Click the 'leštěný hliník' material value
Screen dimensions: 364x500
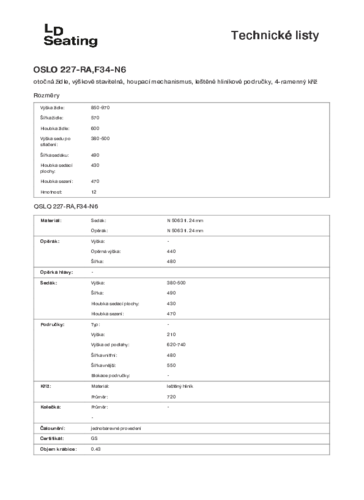click(x=180, y=386)
